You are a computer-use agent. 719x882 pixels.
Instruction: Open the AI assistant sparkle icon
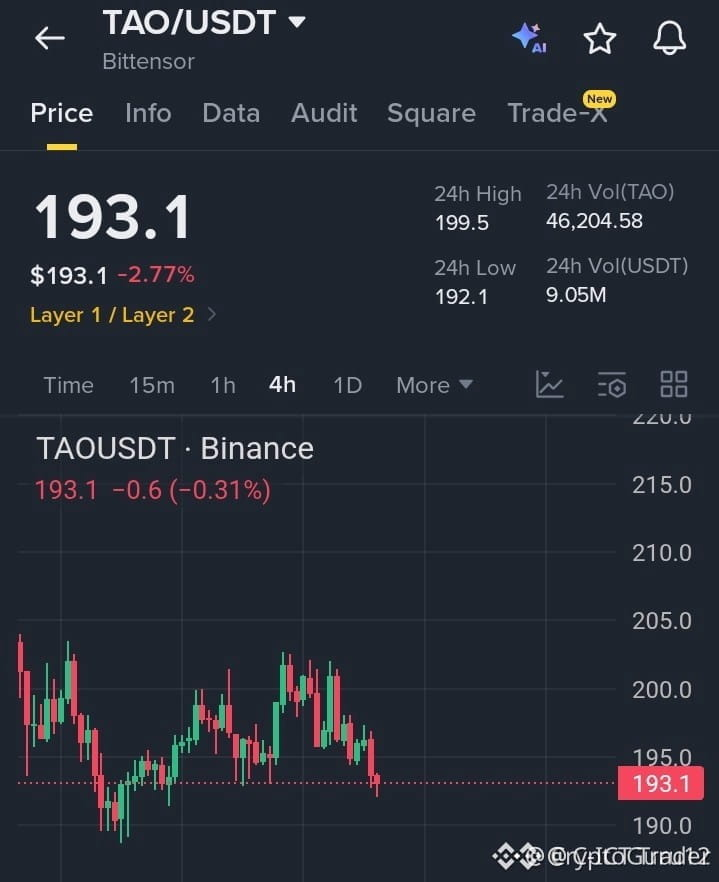point(529,38)
